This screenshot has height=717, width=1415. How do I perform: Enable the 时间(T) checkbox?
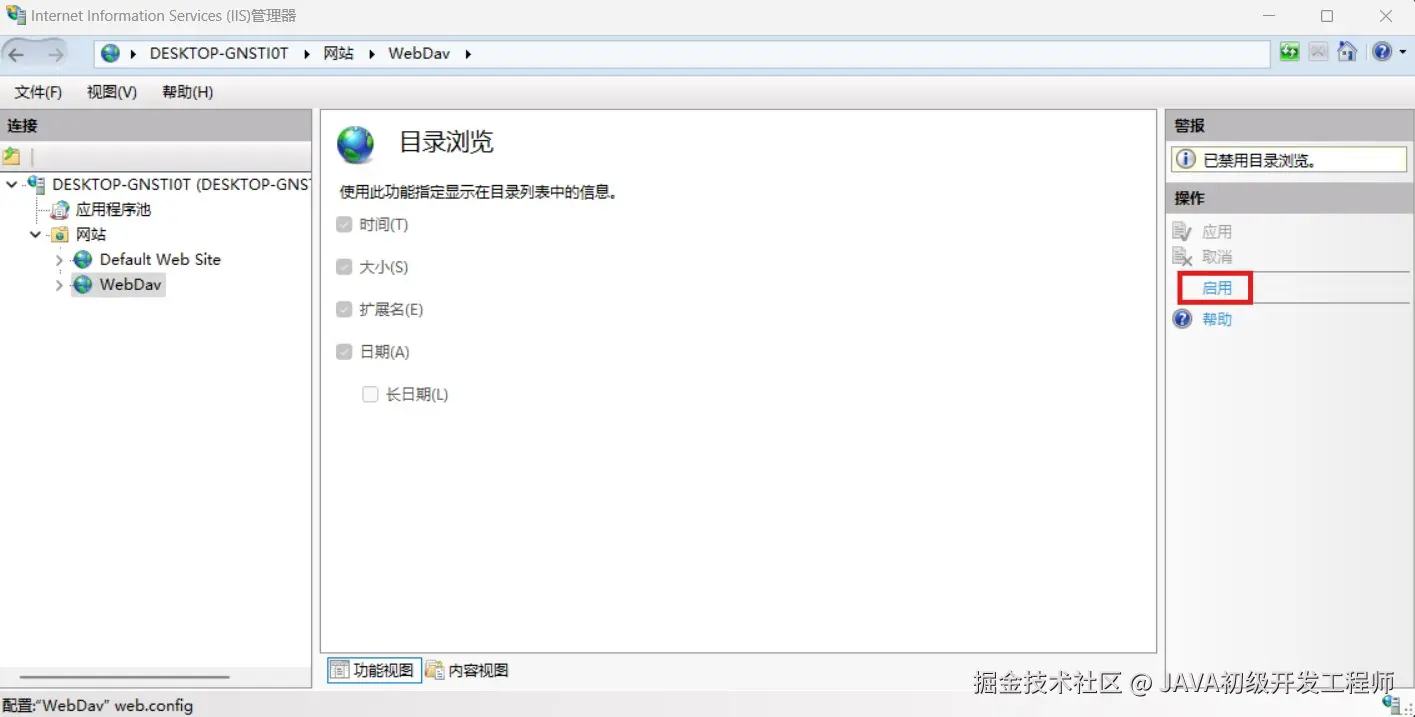click(344, 224)
